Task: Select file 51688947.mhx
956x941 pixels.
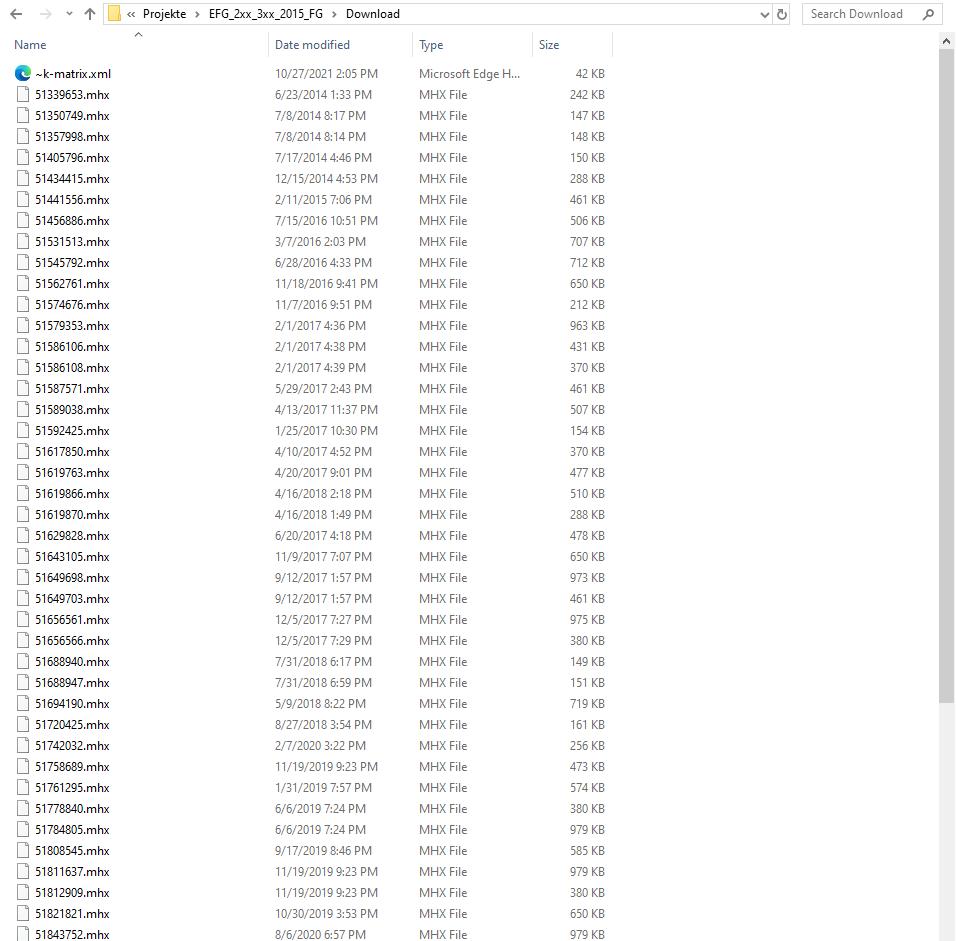Action: [x=72, y=683]
